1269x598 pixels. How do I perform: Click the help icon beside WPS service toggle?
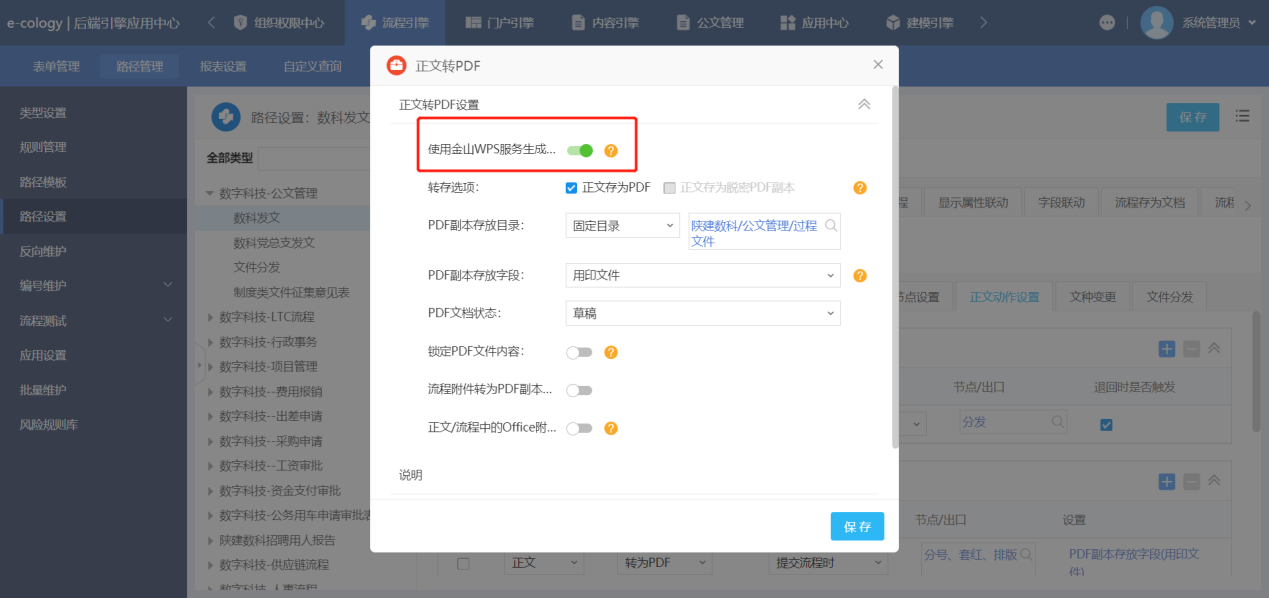[x=611, y=151]
